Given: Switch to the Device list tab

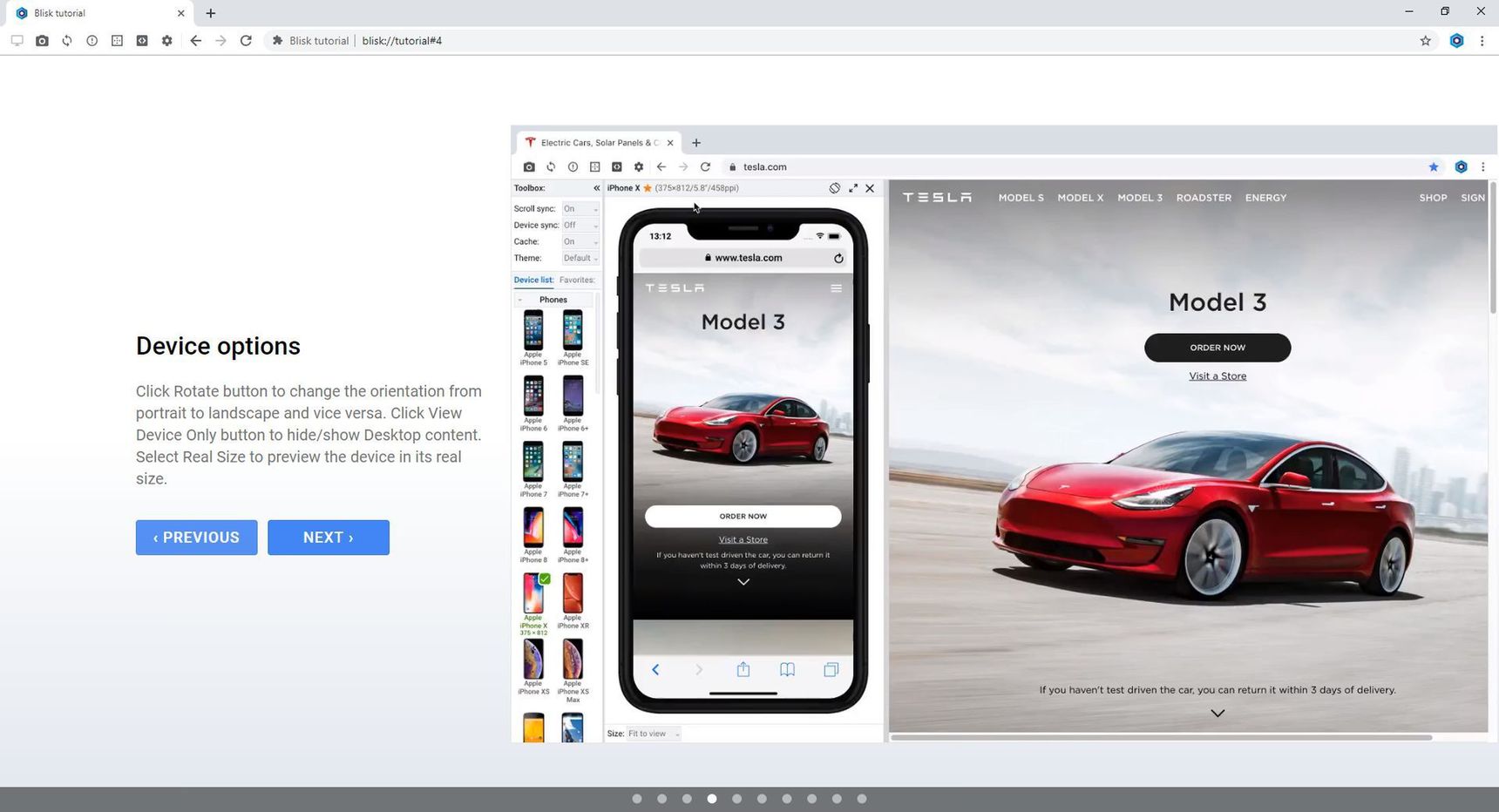Looking at the screenshot, I should click(533, 280).
